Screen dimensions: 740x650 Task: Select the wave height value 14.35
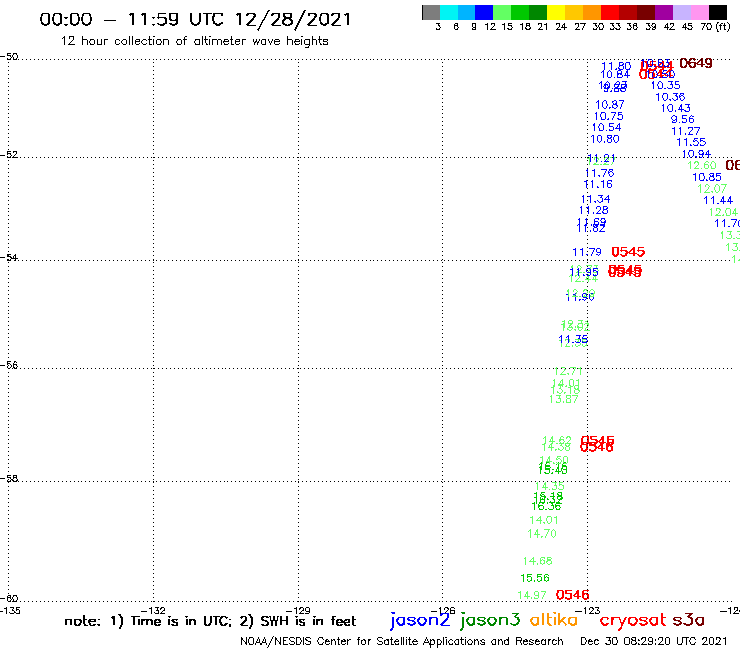[x=549, y=486]
